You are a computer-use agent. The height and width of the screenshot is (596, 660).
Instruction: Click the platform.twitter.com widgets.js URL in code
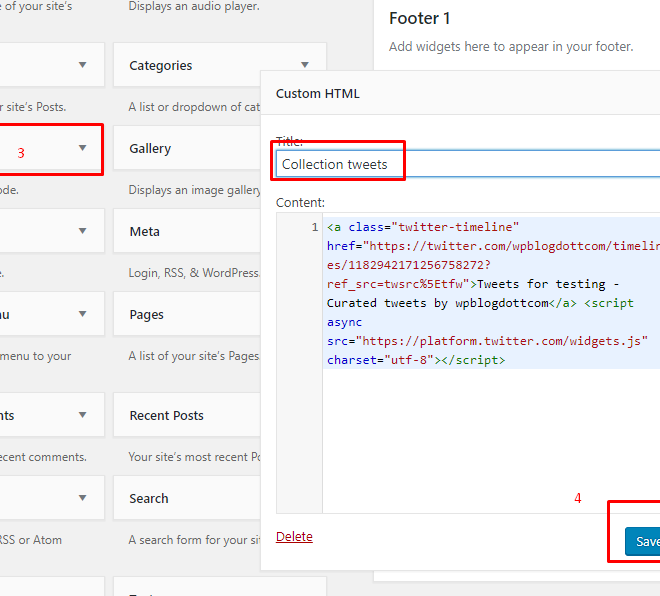pyautogui.click(x=501, y=341)
